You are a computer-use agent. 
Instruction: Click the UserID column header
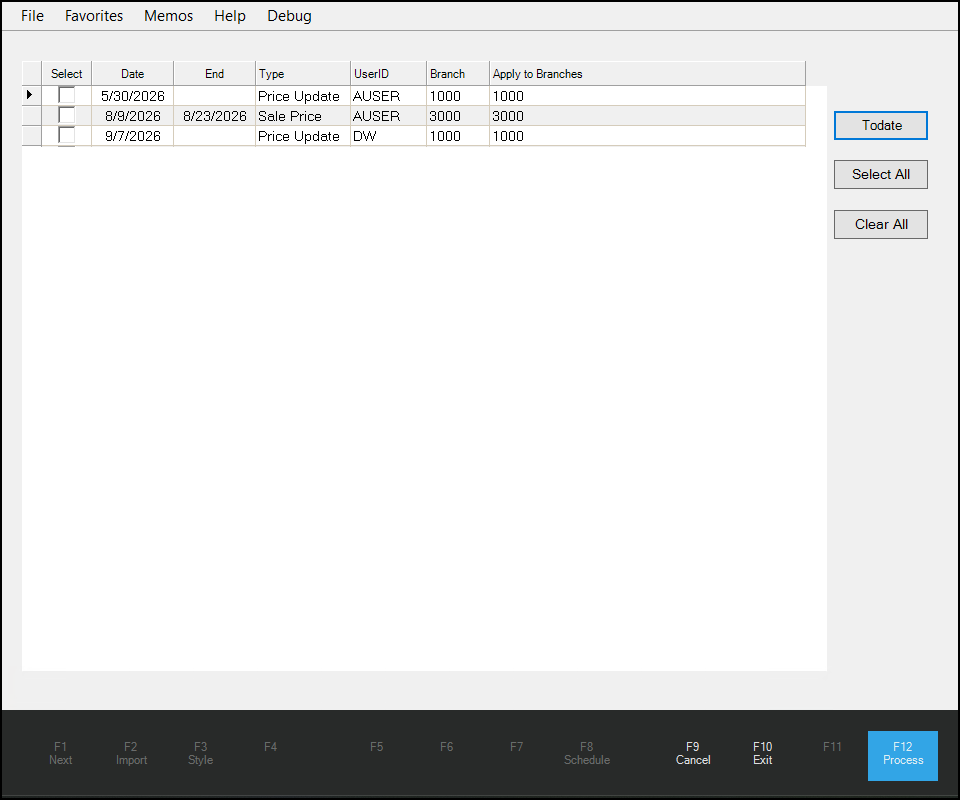(369, 73)
